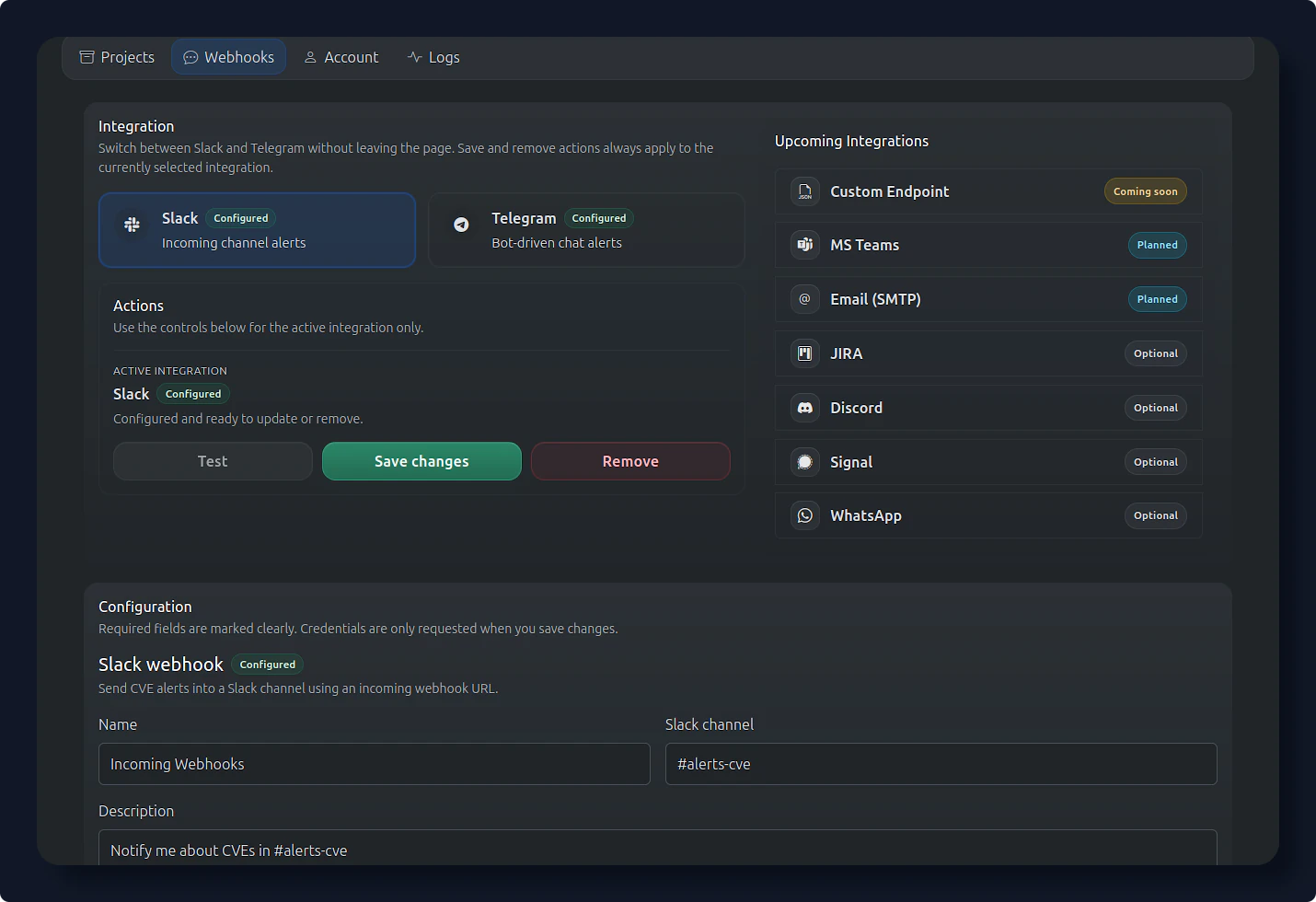The image size is (1316, 902).
Task: Click the JIRA label
Action: (847, 353)
